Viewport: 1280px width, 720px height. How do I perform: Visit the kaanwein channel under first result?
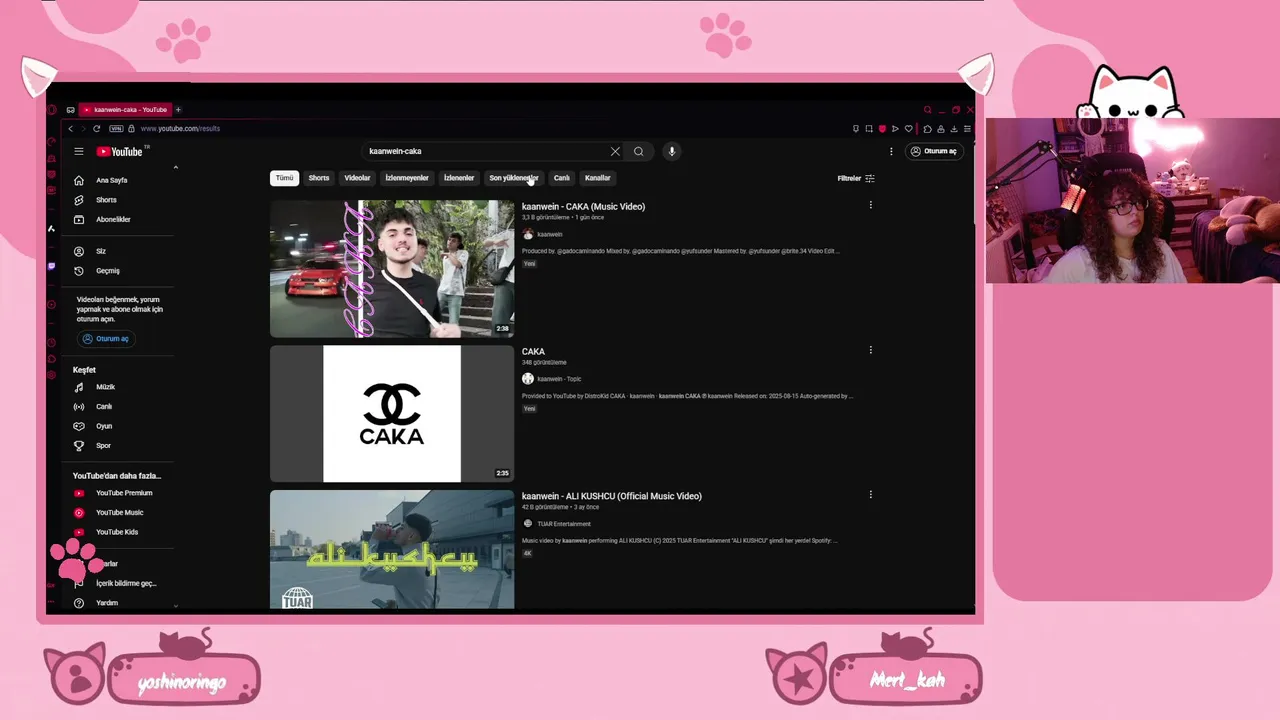[x=549, y=235]
